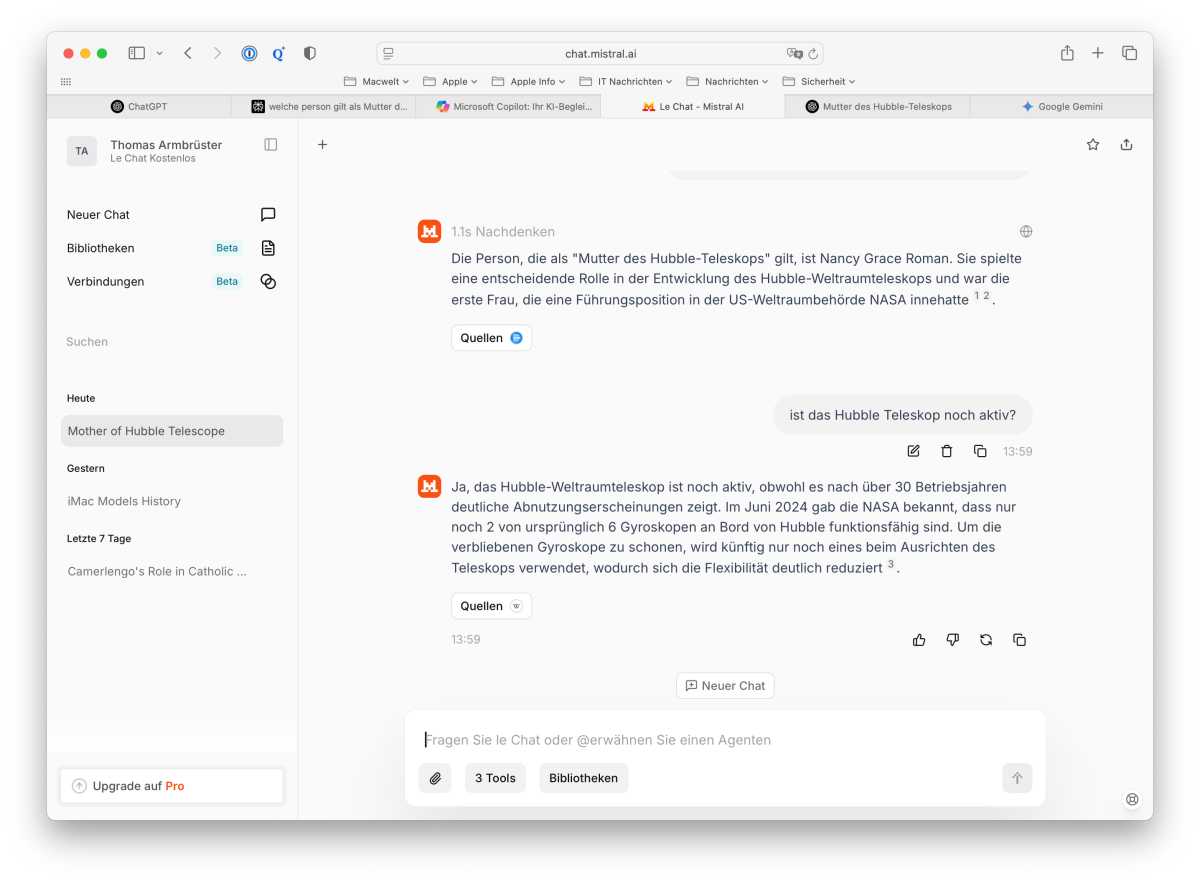Edit the user message with the pencil icon

click(x=913, y=451)
